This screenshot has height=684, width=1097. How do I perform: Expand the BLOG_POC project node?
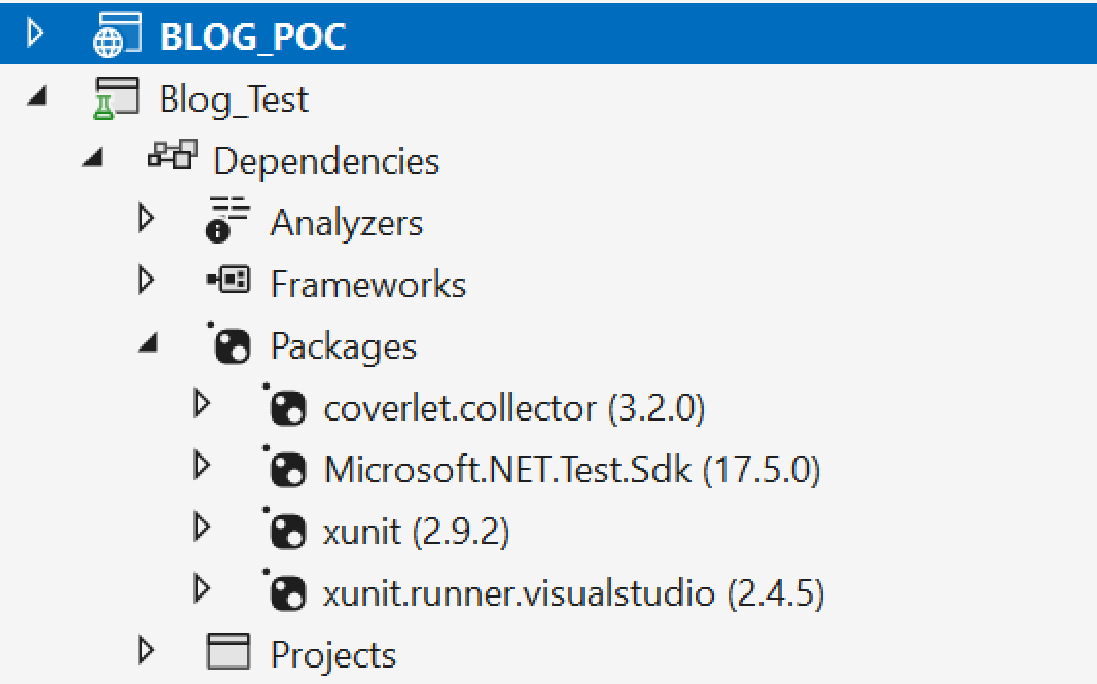35,33
